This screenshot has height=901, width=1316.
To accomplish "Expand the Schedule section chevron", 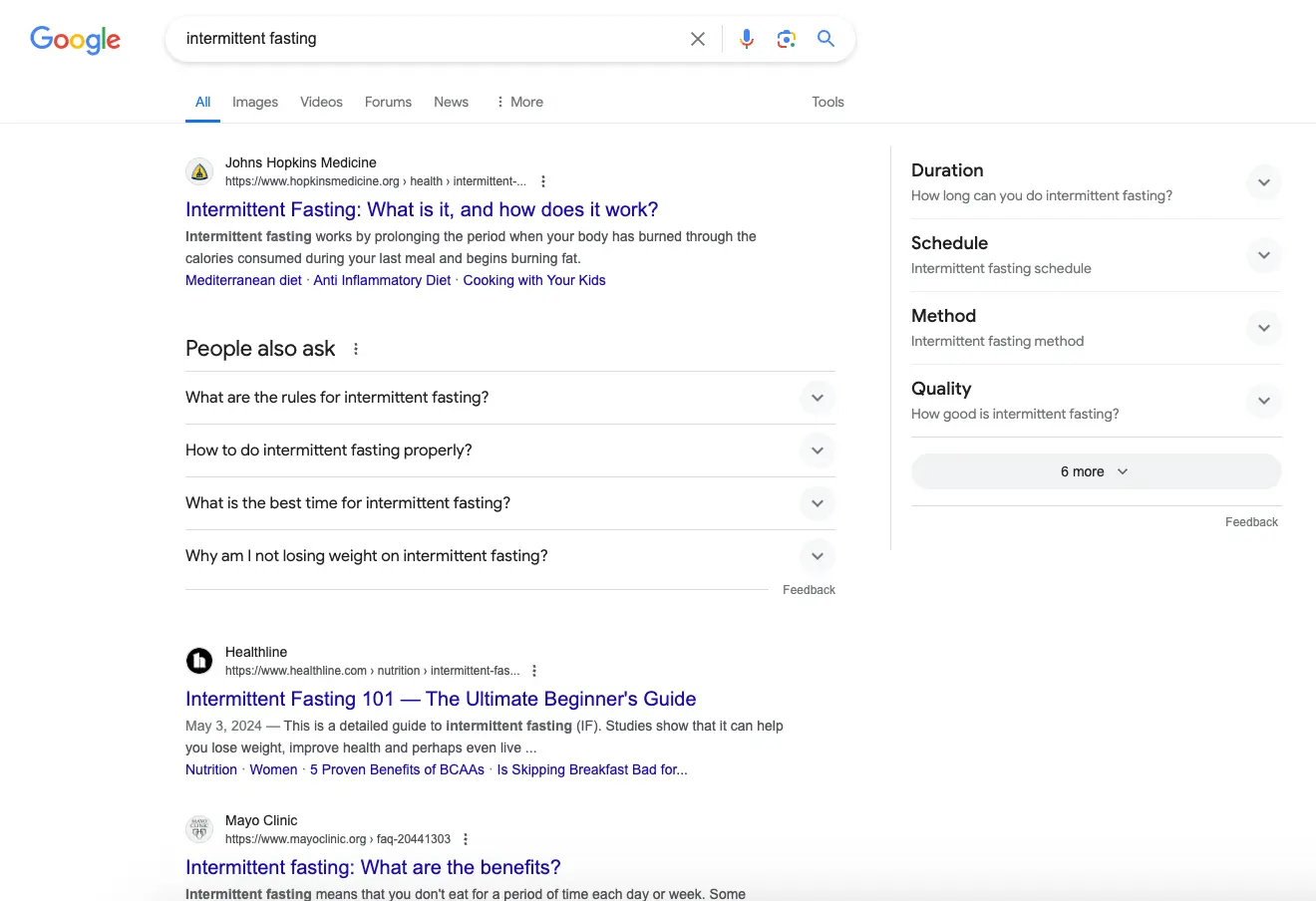I will (x=1263, y=255).
